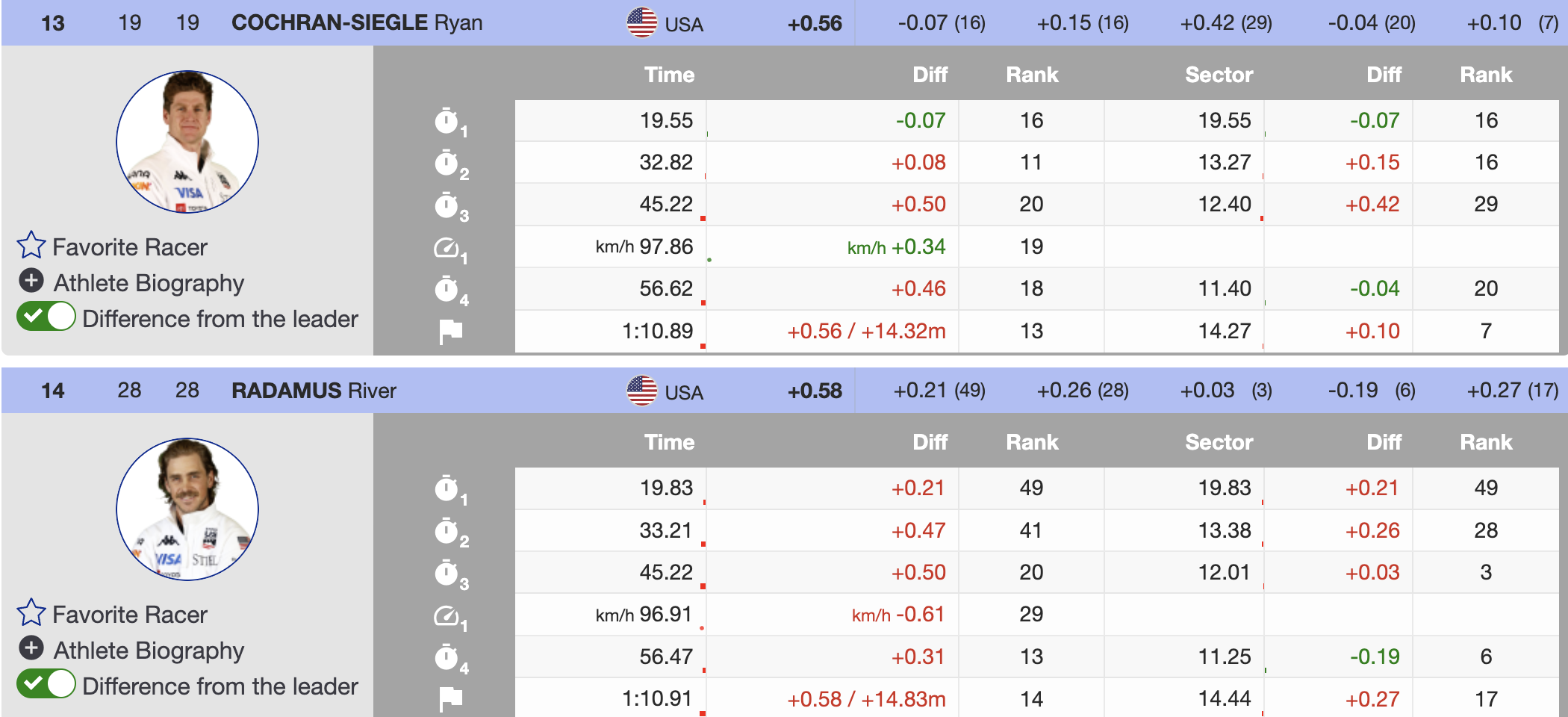Expand Athlete Biography for Radamus
The width and height of the screenshot is (1568, 717).
31,648
